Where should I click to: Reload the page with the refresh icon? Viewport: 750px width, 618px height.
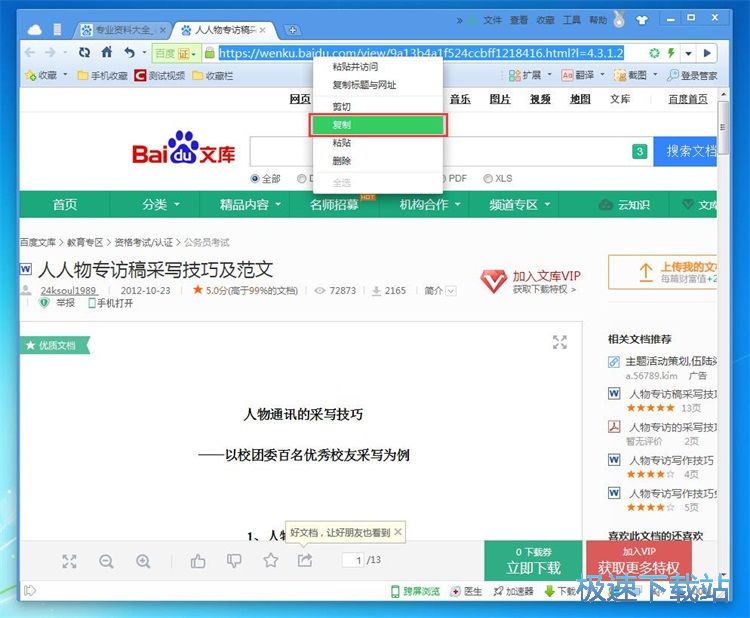pos(85,53)
